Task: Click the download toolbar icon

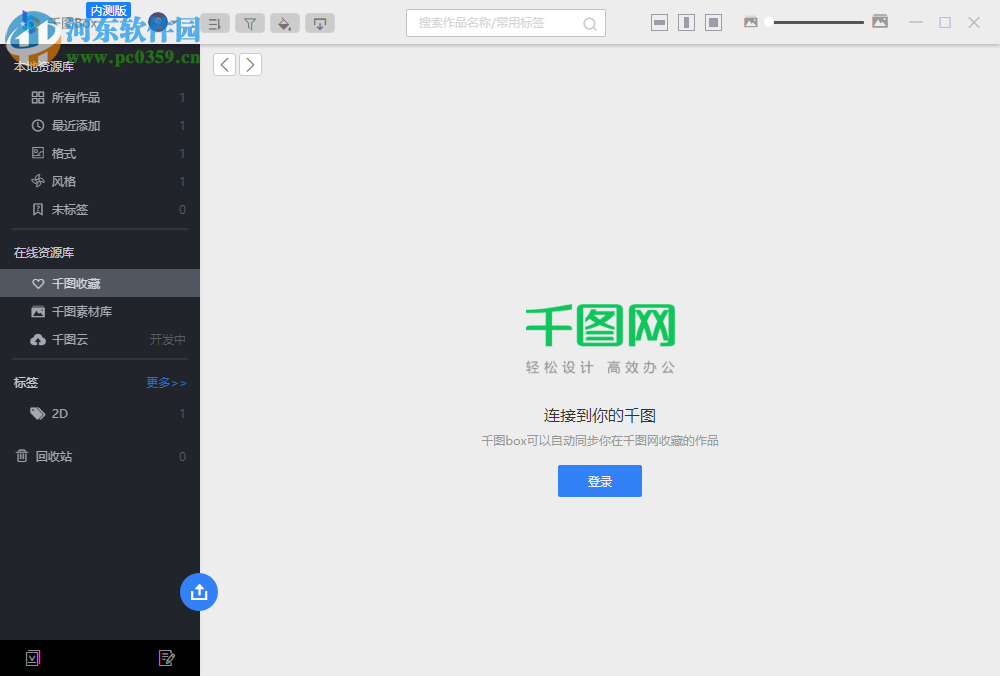Action: tap(320, 23)
